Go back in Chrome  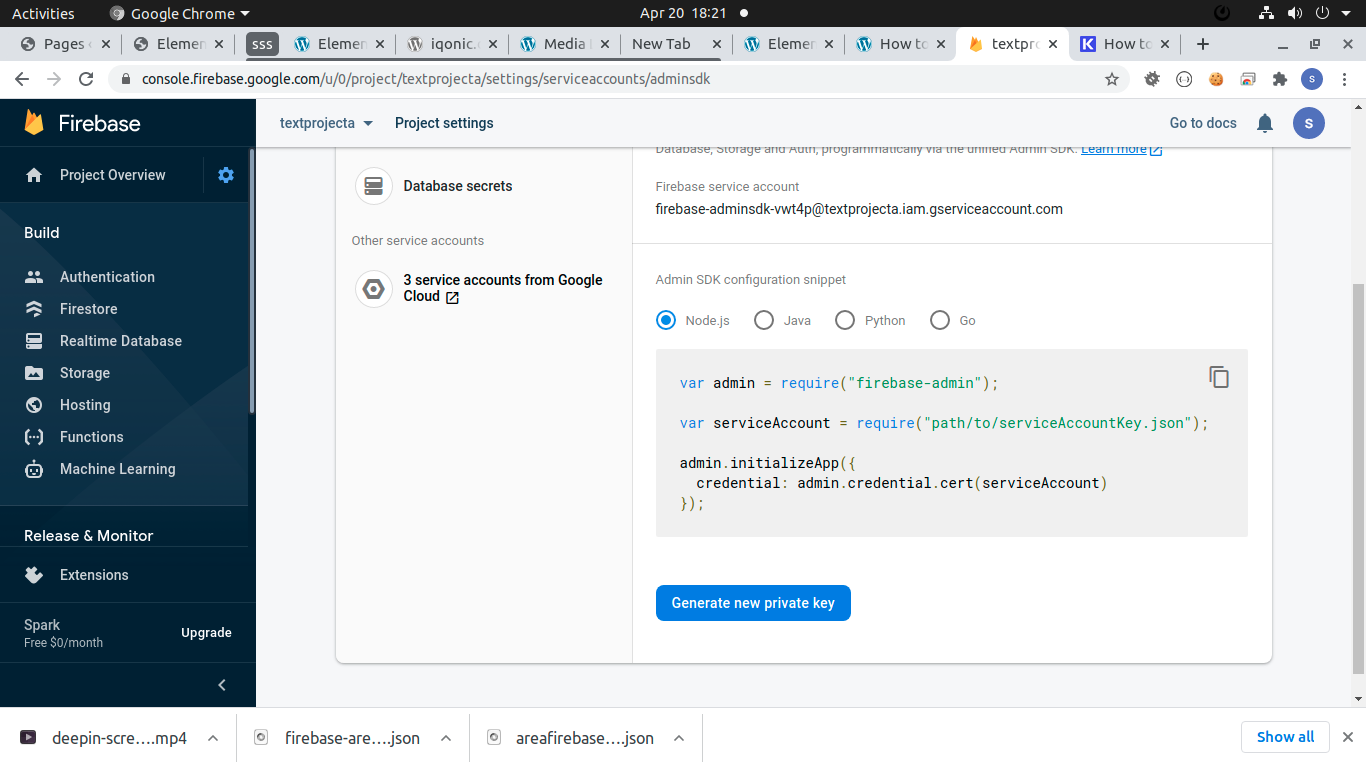tap(22, 79)
